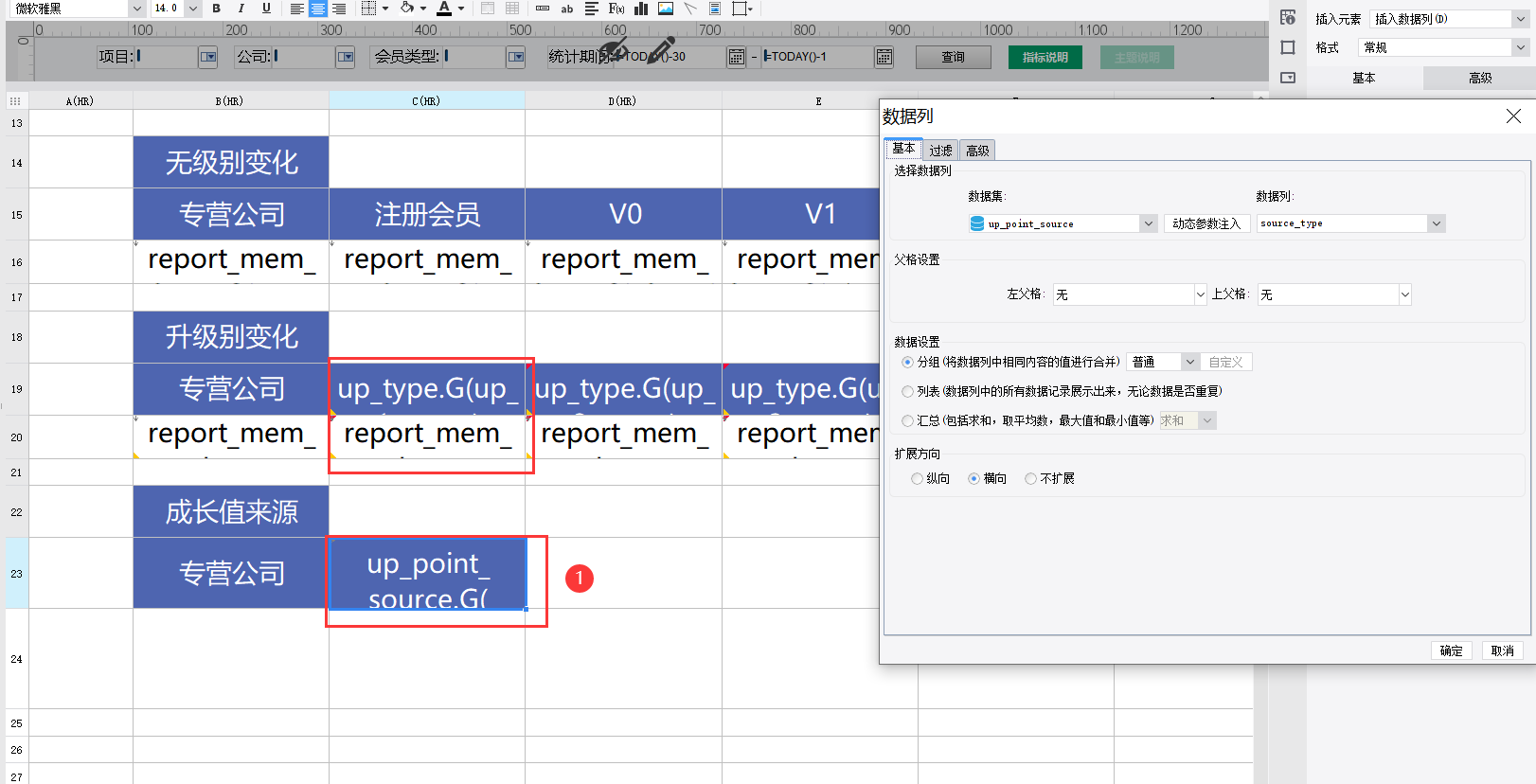Screen dimensions: 1536x784
Task: Choose 不扩展 no-expansion radio option
Action: 1030,478
